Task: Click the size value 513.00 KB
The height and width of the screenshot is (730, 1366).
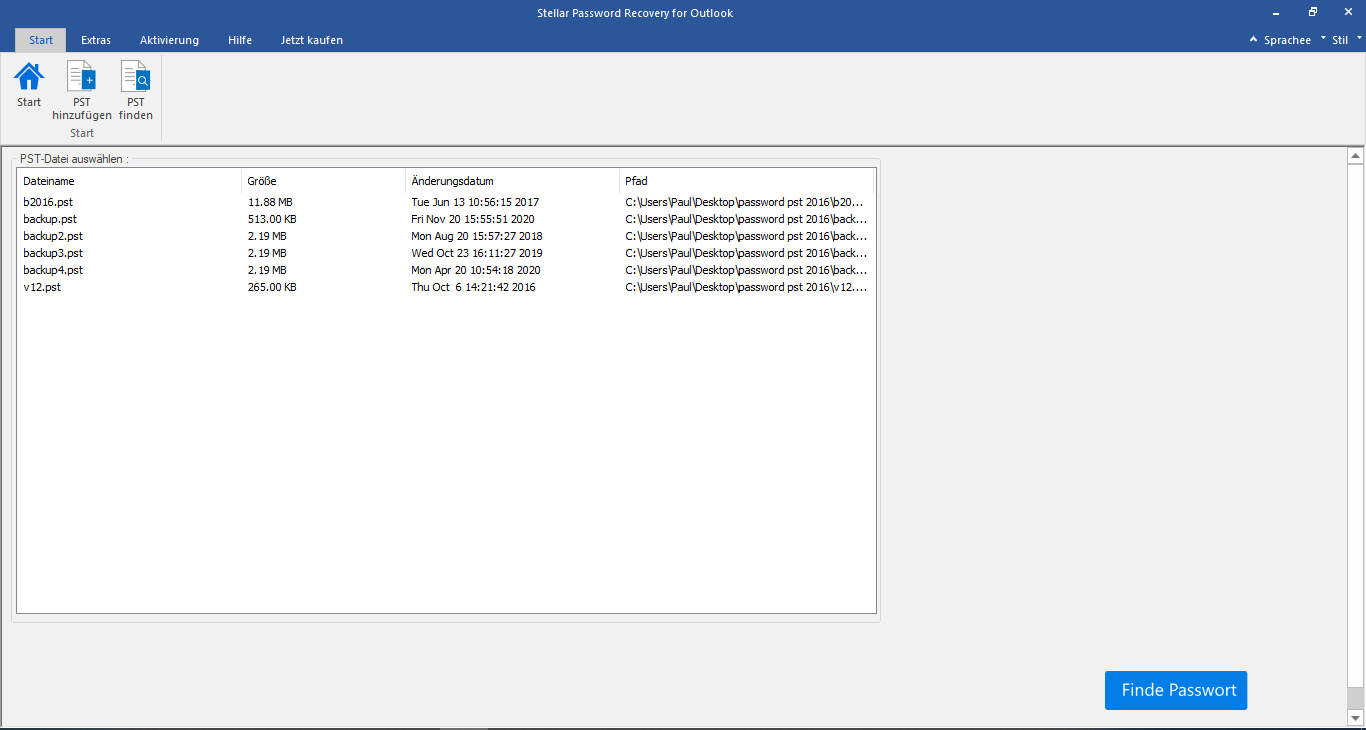Action: pos(272,219)
